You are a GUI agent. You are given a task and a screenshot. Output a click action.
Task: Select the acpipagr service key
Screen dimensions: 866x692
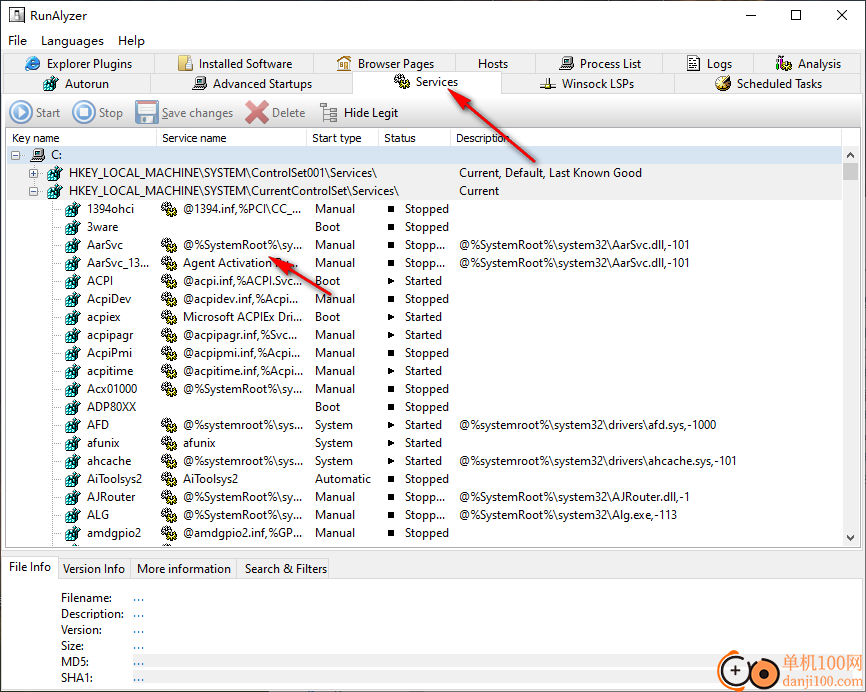pos(110,335)
